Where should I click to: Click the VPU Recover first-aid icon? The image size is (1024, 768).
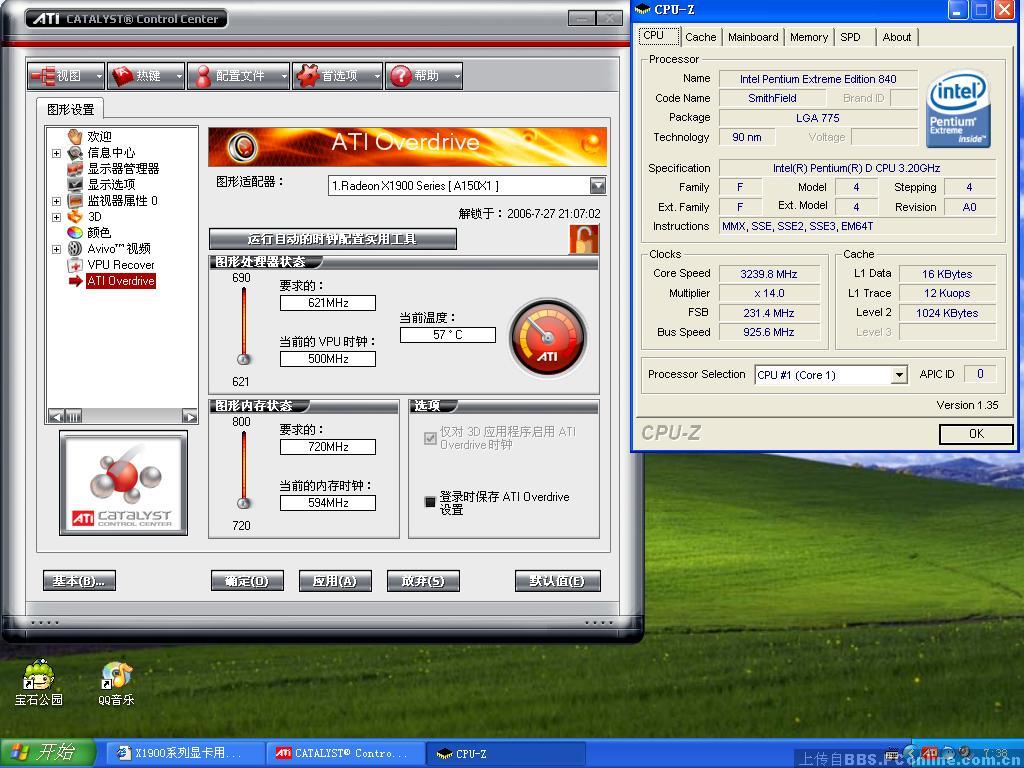click(x=75, y=265)
